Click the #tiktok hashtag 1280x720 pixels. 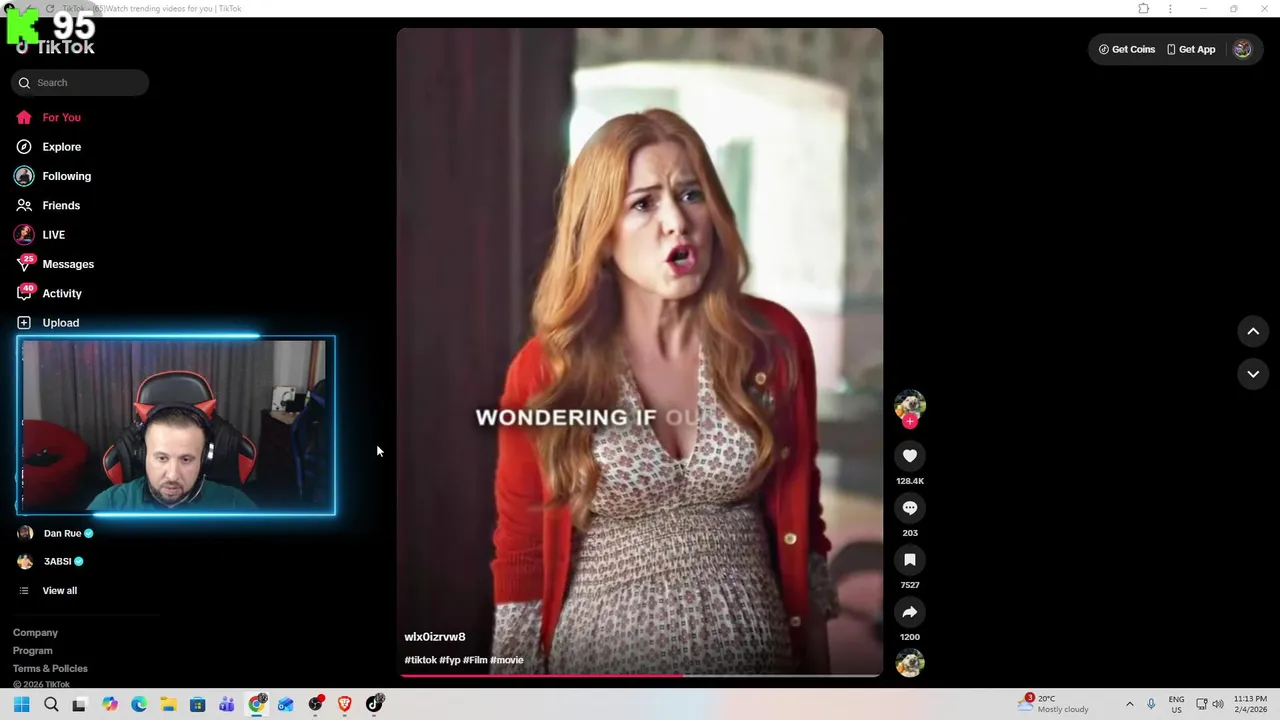click(420, 660)
